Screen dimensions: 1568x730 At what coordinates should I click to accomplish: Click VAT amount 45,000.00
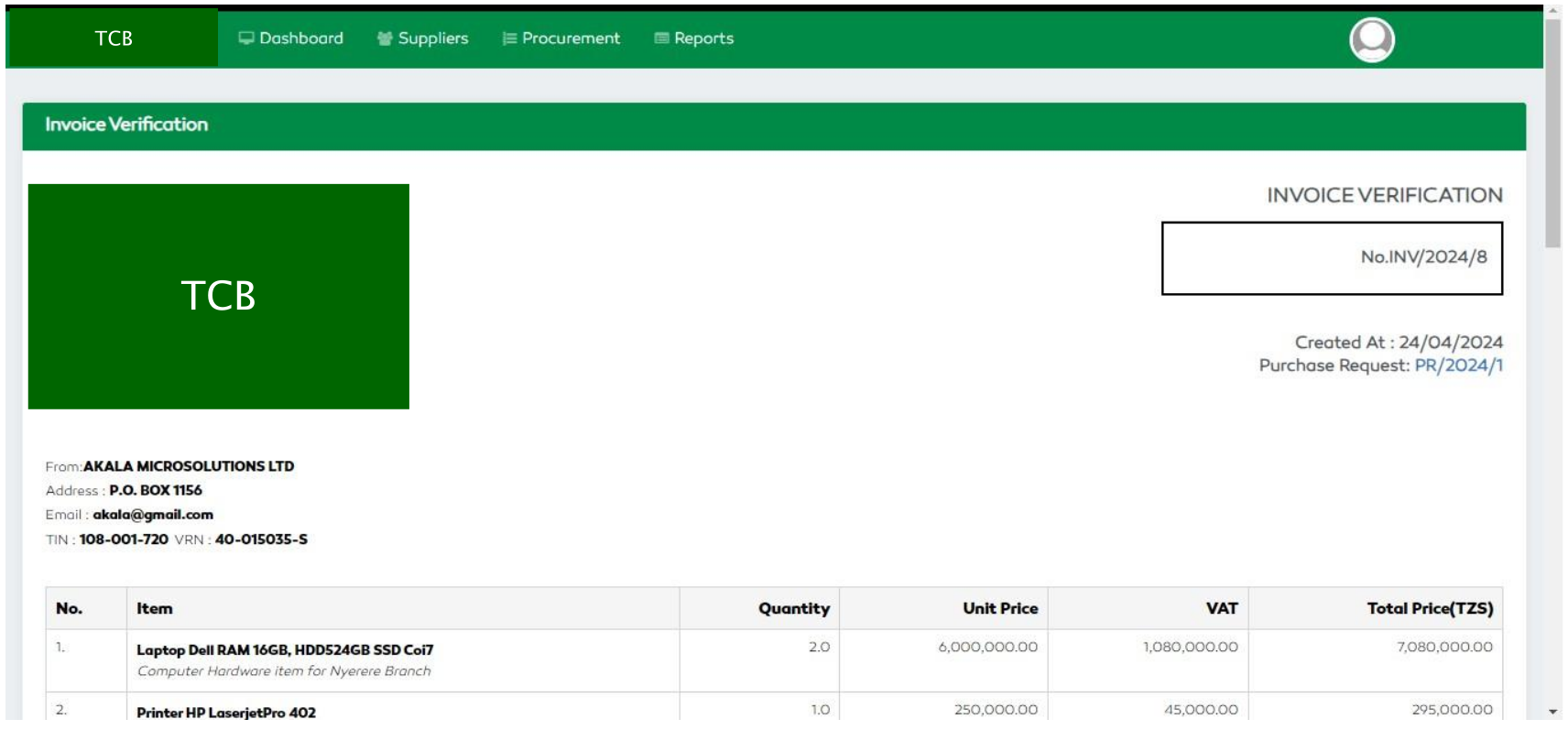pos(1201,710)
